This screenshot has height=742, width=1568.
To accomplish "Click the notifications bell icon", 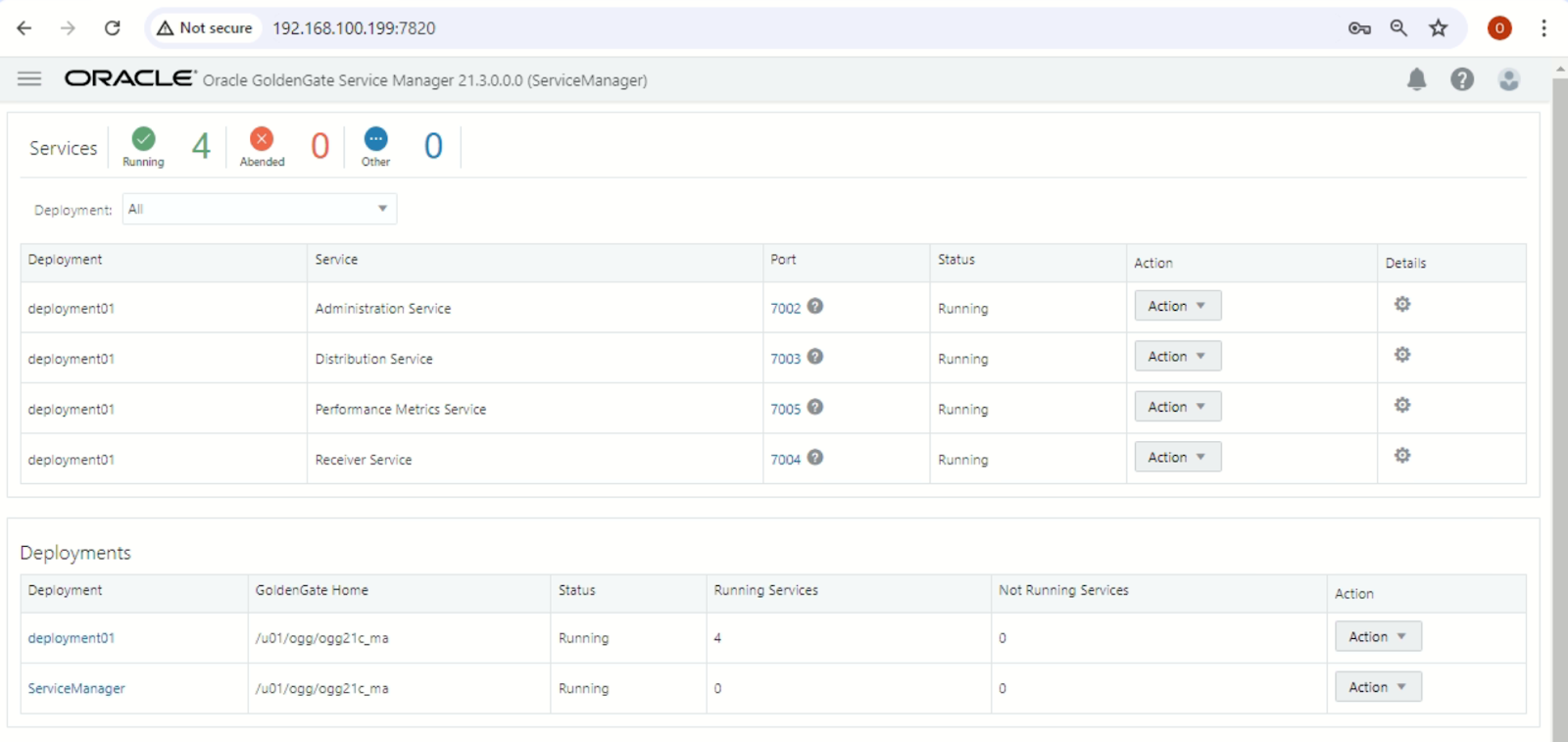I will pyautogui.click(x=1417, y=79).
